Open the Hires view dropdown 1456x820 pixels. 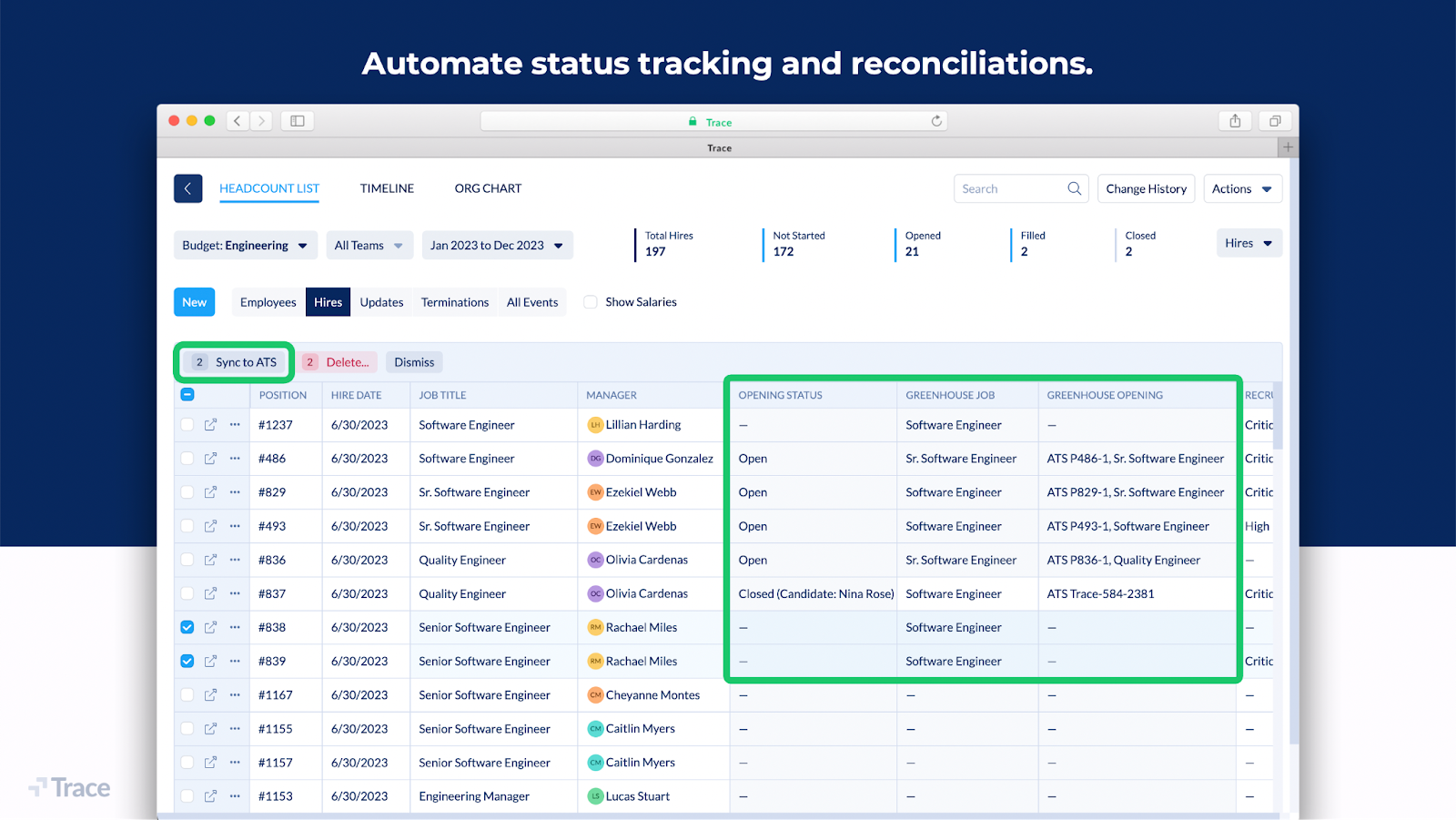click(1249, 243)
